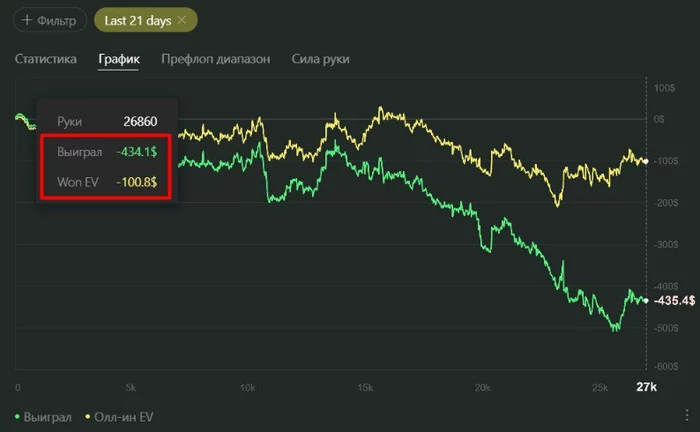Click the 15k mark on the x-axis
Viewport: 700px width, 432px height.
click(x=367, y=387)
